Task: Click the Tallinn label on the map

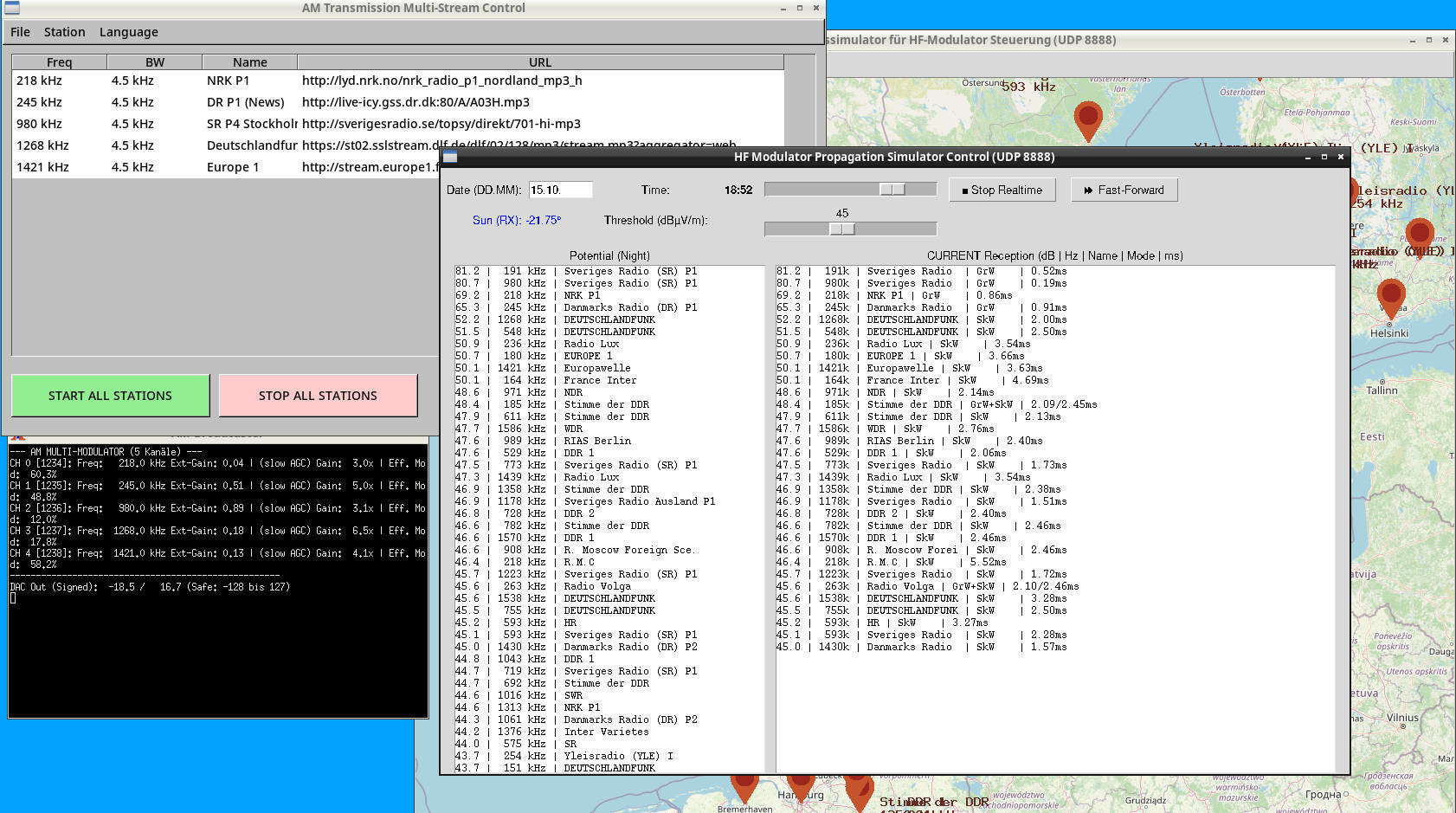Action: point(1382,390)
